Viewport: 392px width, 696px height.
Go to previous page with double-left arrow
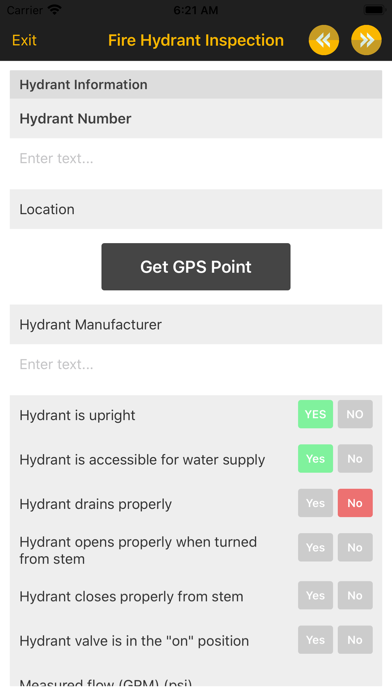click(324, 40)
